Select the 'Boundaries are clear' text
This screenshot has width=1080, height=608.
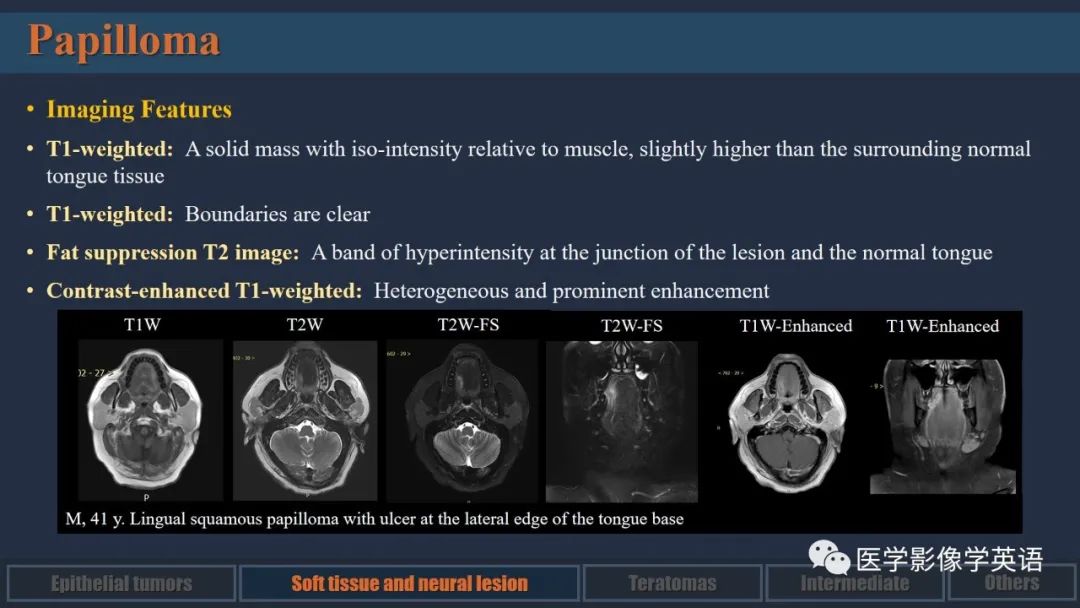pos(278,214)
